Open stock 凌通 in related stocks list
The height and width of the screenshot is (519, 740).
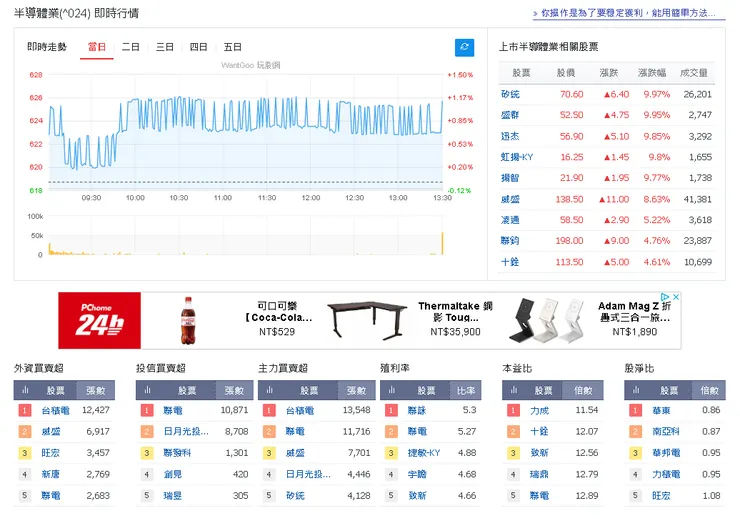point(510,220)
